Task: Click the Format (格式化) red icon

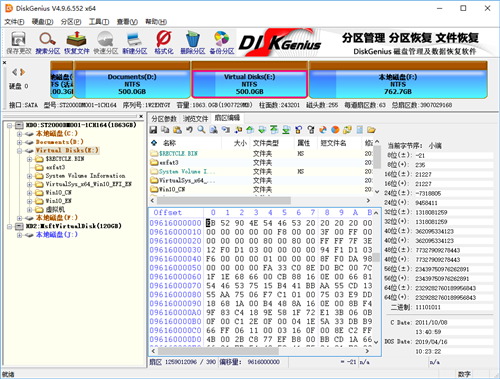Action: click(x=164, y=43)
